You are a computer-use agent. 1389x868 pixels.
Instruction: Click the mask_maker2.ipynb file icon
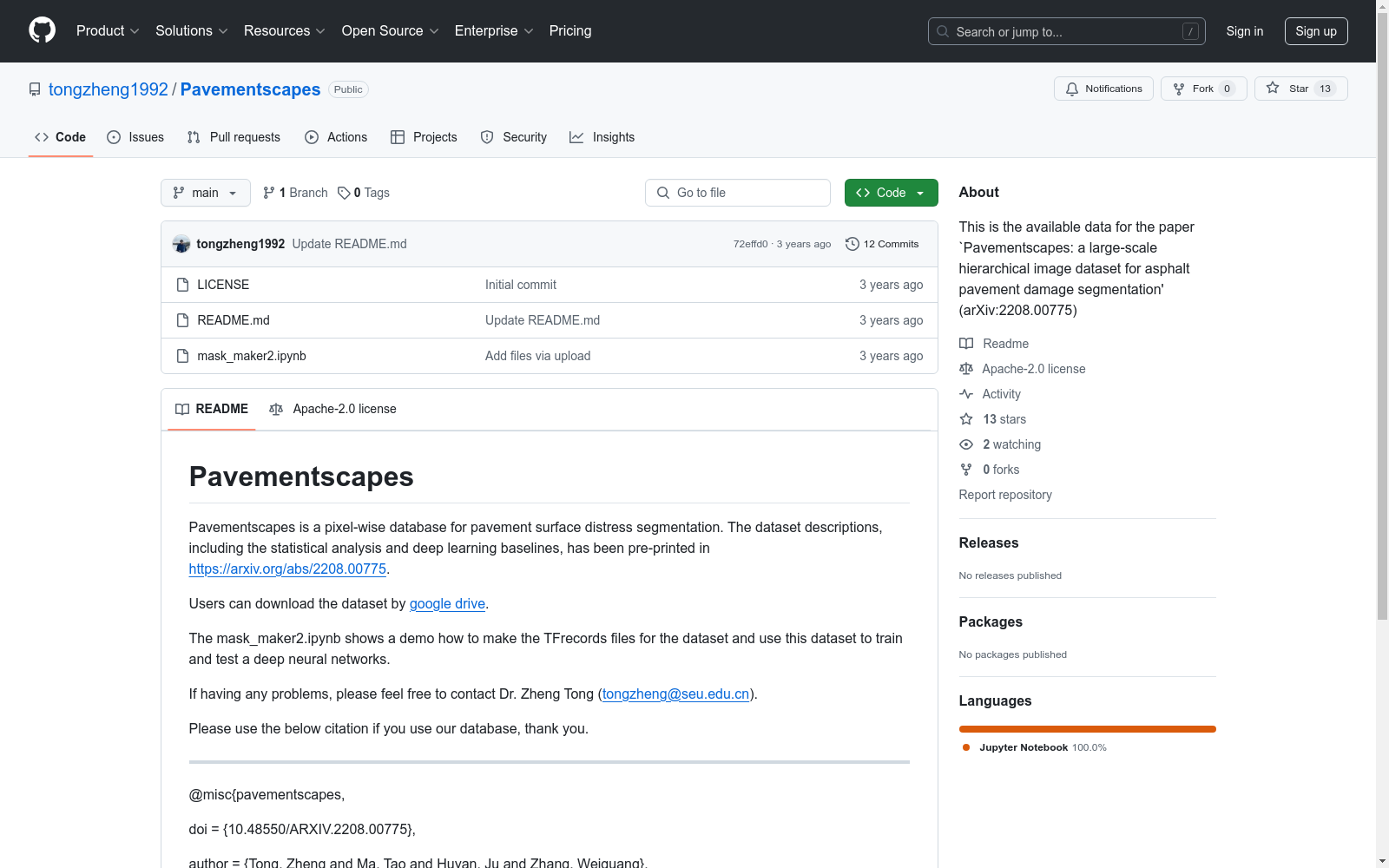point(182,356)
